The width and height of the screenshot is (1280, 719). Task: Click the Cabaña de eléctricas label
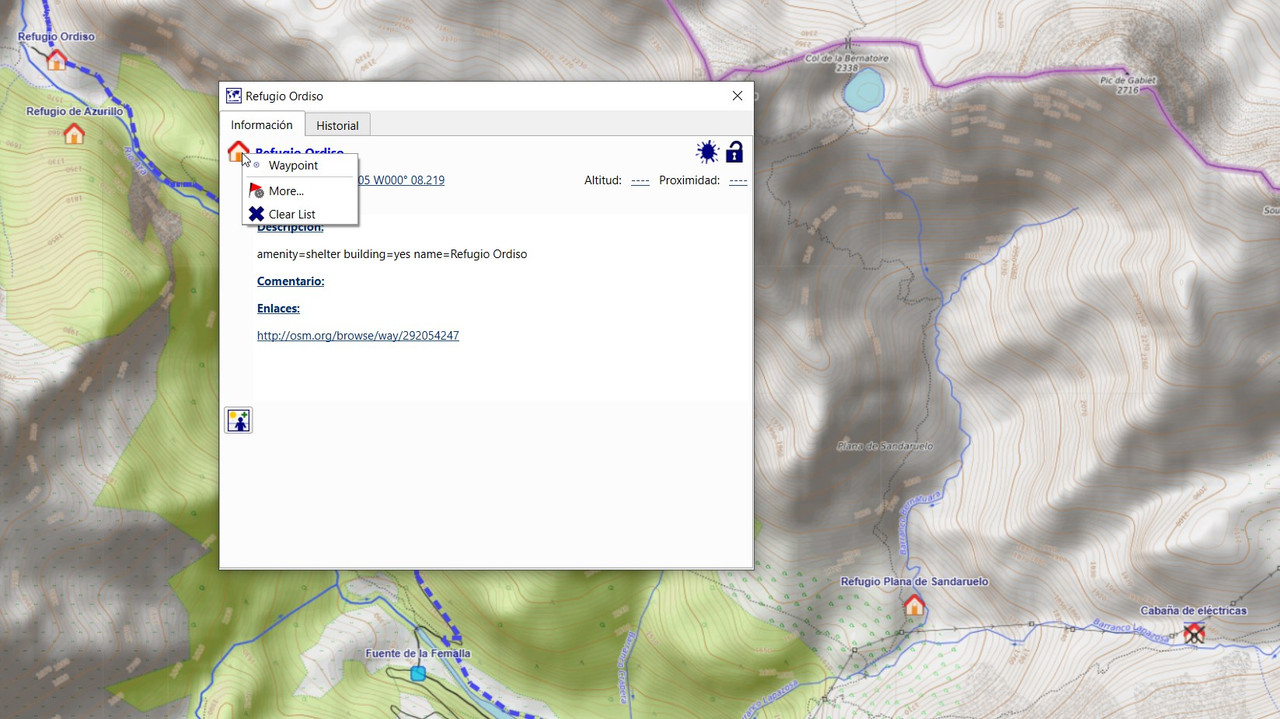(x=1194, y=610)
